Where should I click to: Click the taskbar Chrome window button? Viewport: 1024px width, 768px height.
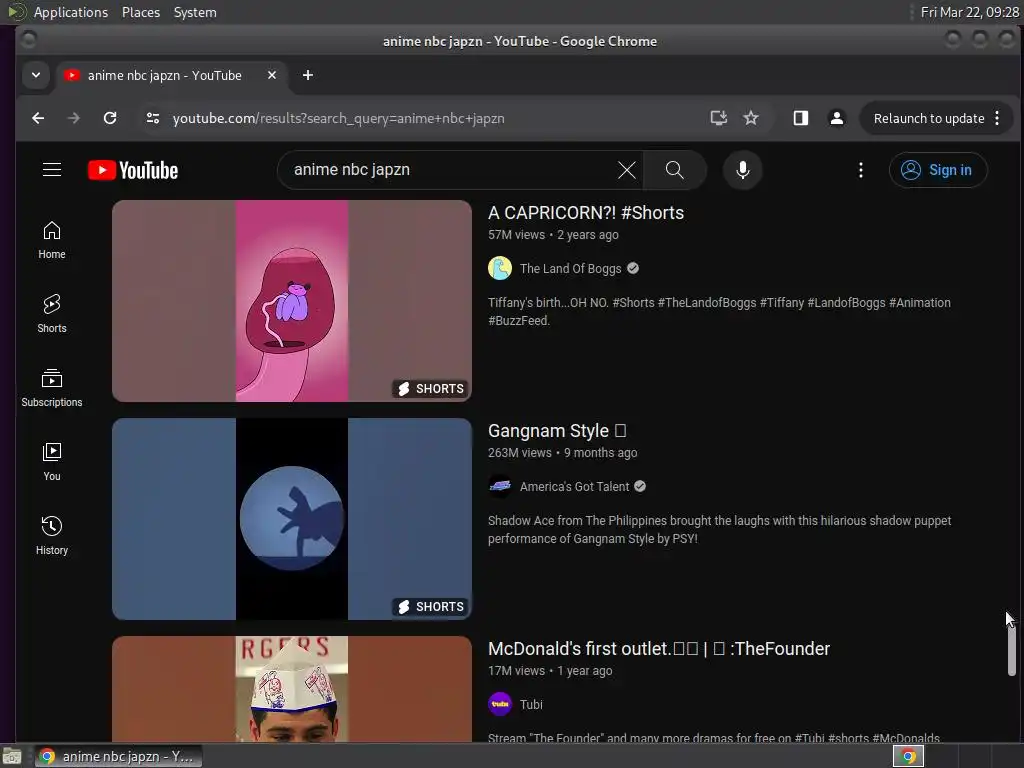pyautogui.click(x=119, y=756)
